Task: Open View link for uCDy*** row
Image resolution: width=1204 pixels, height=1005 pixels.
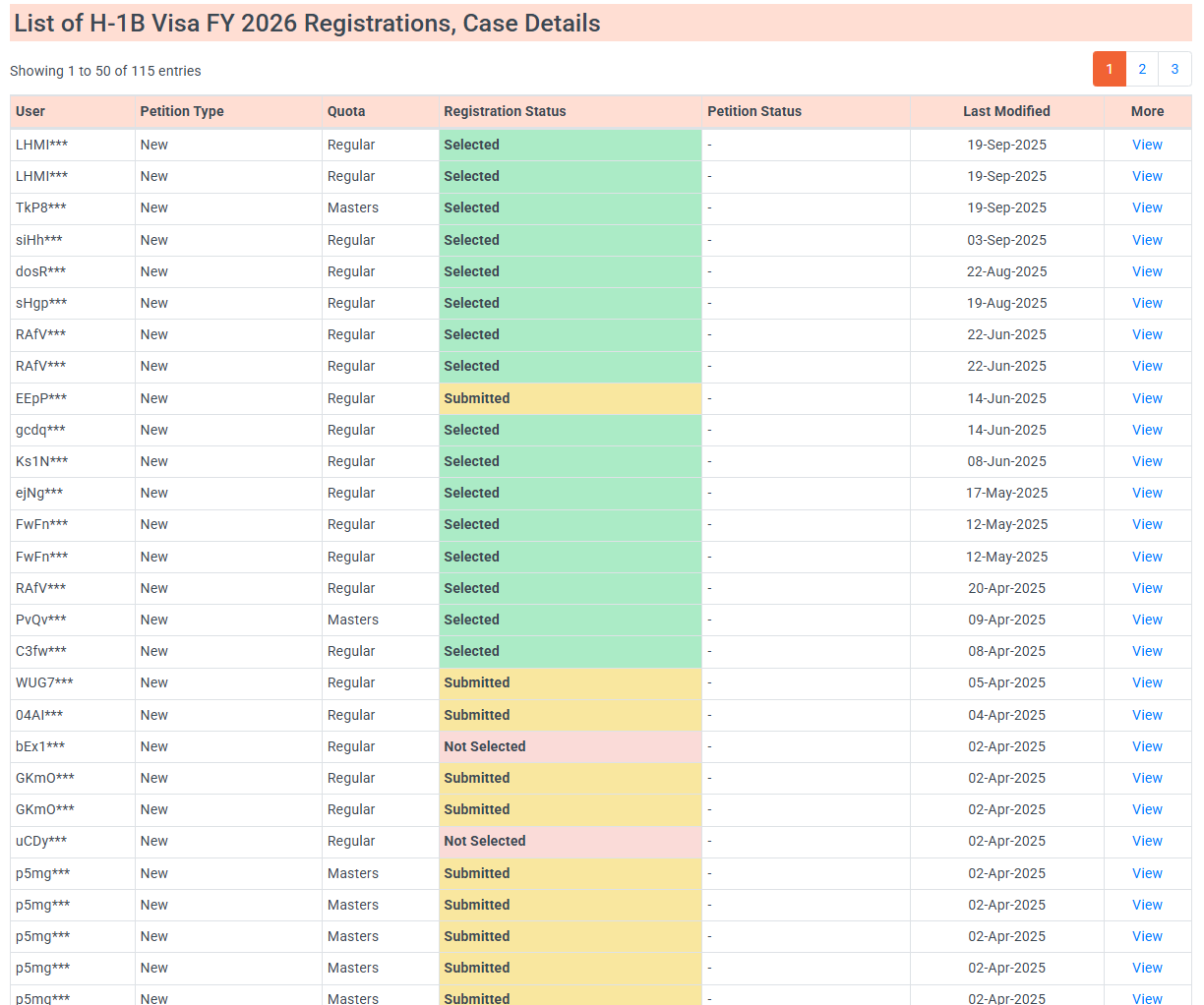Action: pyautogui.click(x=1147, y=841)
